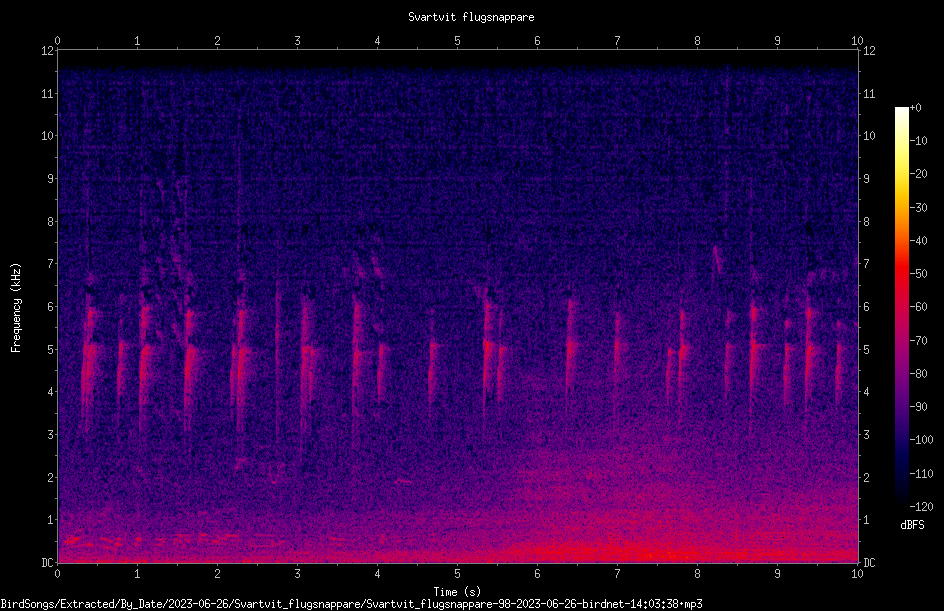The height and width of the screenshot is (611, 944).
Task: Select the '-10' color scale label
Action: pos(918,141)
